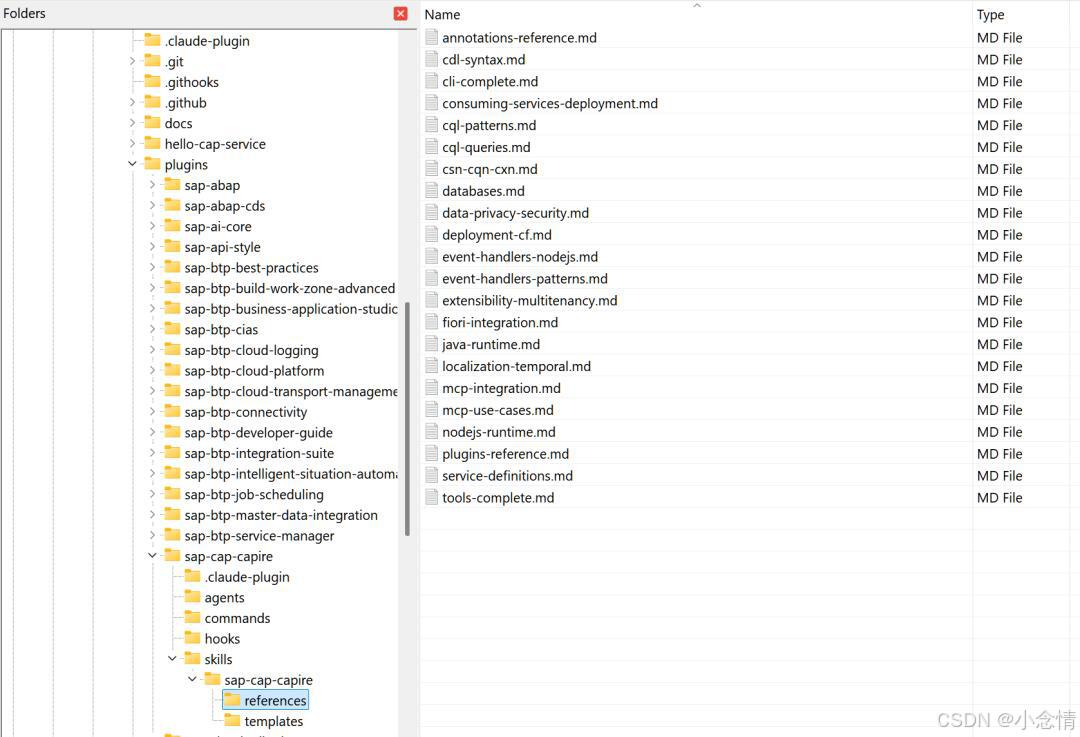Viewport: 1080px width, 737px height.
Task: Click the skills folder icon
Action: 192,659
